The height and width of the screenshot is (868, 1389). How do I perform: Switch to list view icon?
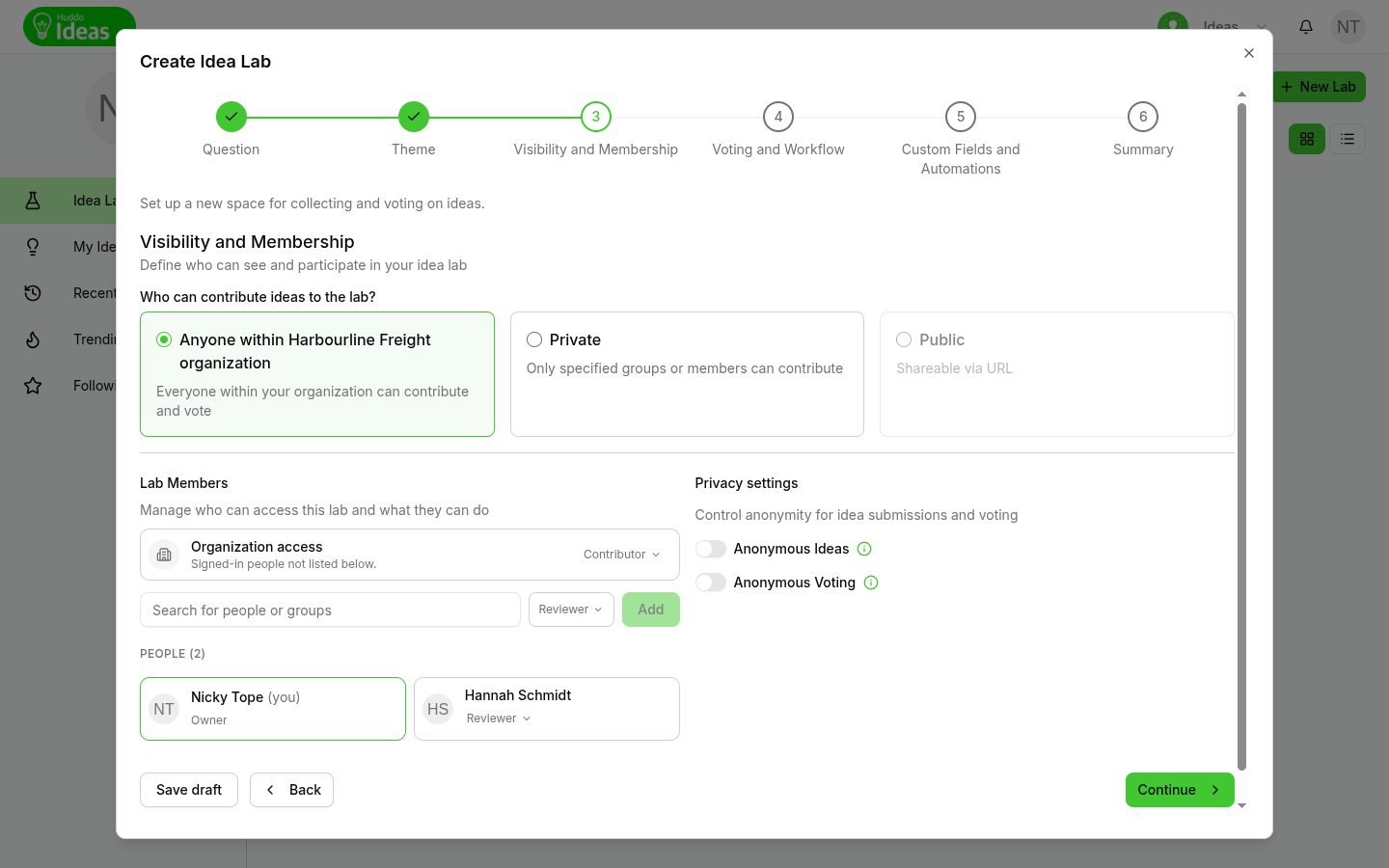(x=1348, y=139)
